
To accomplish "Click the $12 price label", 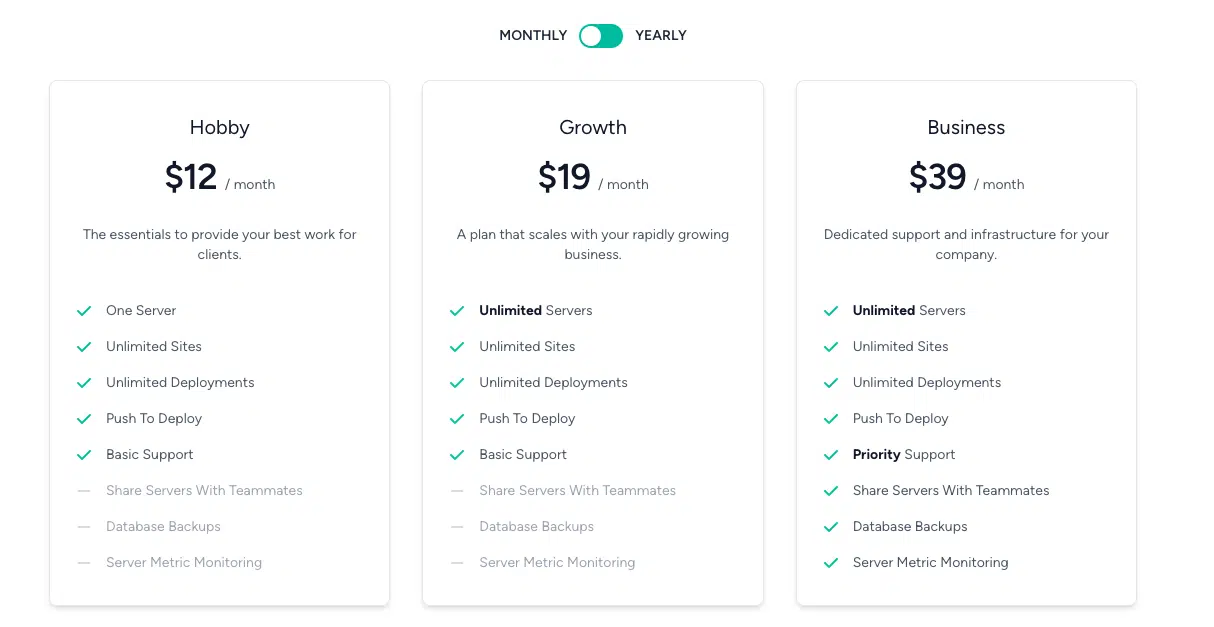I will [x=190, y=176].
